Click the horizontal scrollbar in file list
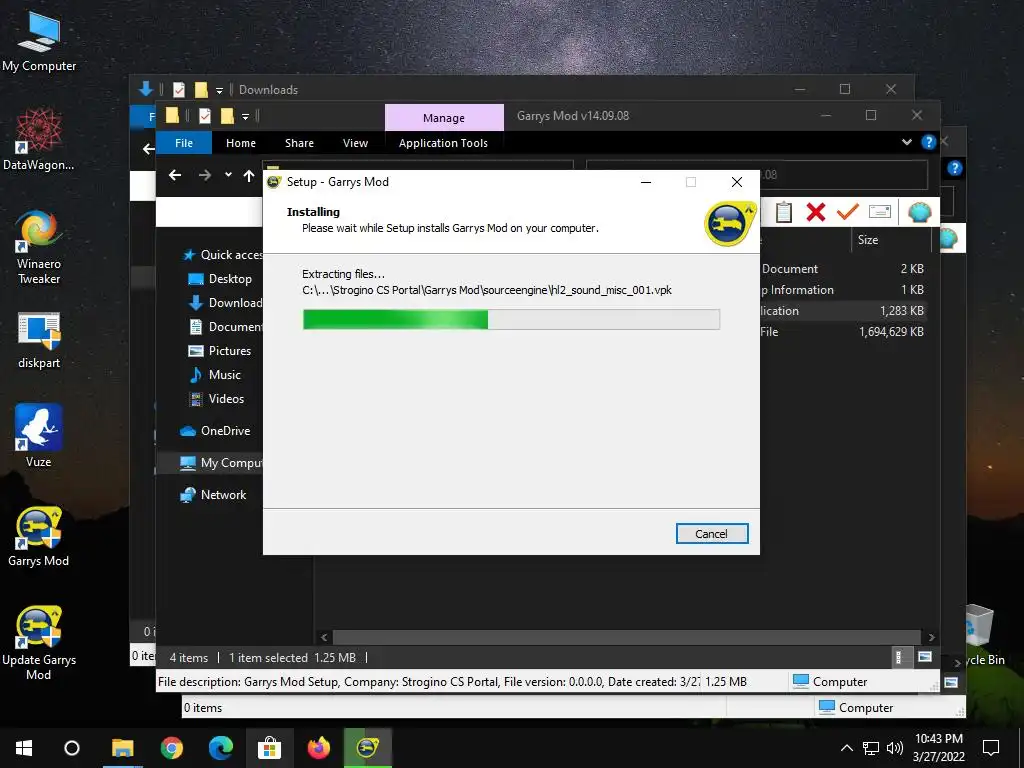Image resolution: width=1024 pixels, height=768 pixels. tap(628, 637)
